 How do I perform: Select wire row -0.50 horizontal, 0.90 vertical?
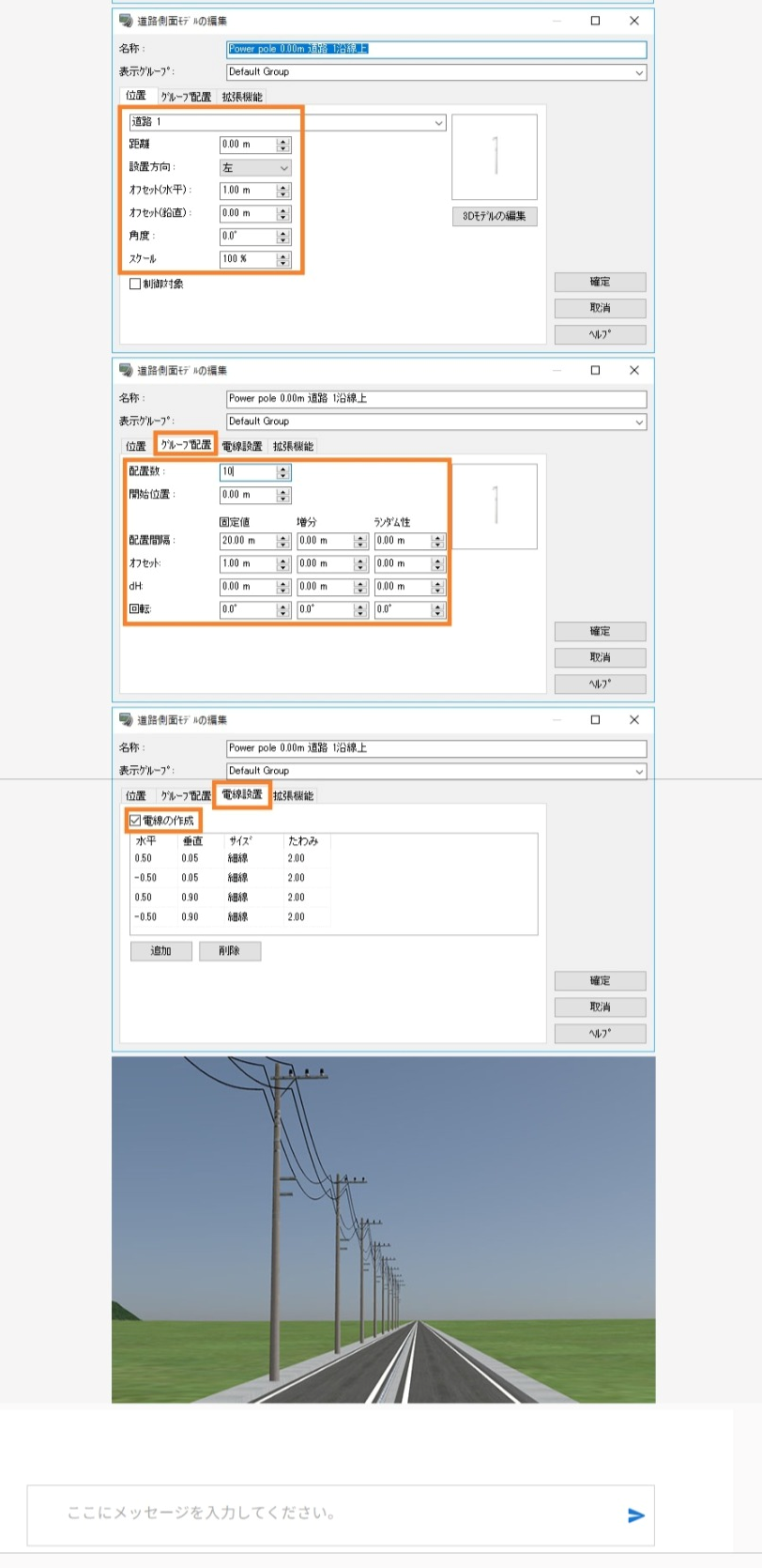point(232,917)
